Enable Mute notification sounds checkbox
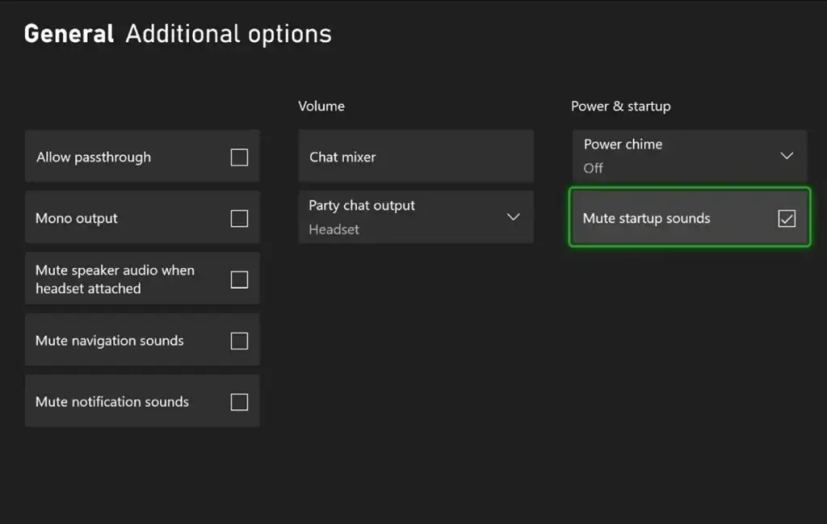The height and width of the screenshot is (524, 827). click(239, 402)
